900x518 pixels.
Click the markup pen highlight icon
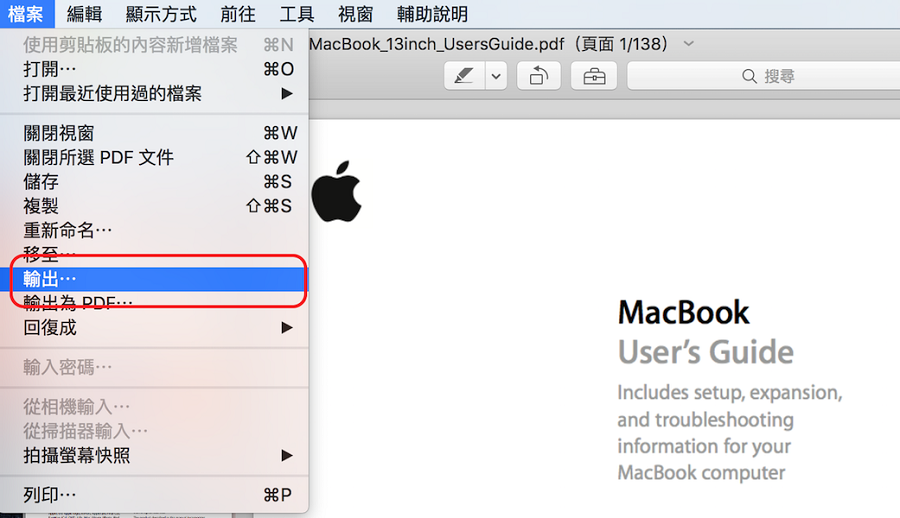coord(464,76)
